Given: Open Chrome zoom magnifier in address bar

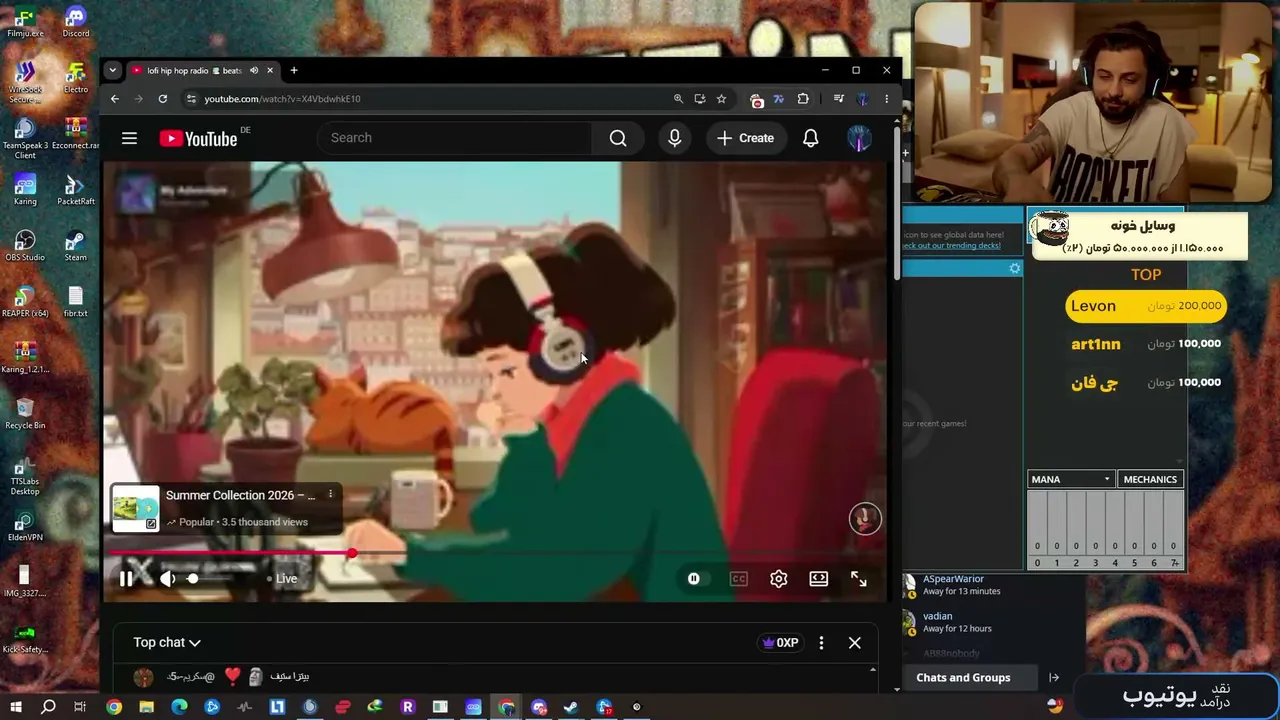Looking at the screenshot, I should 678,99.
